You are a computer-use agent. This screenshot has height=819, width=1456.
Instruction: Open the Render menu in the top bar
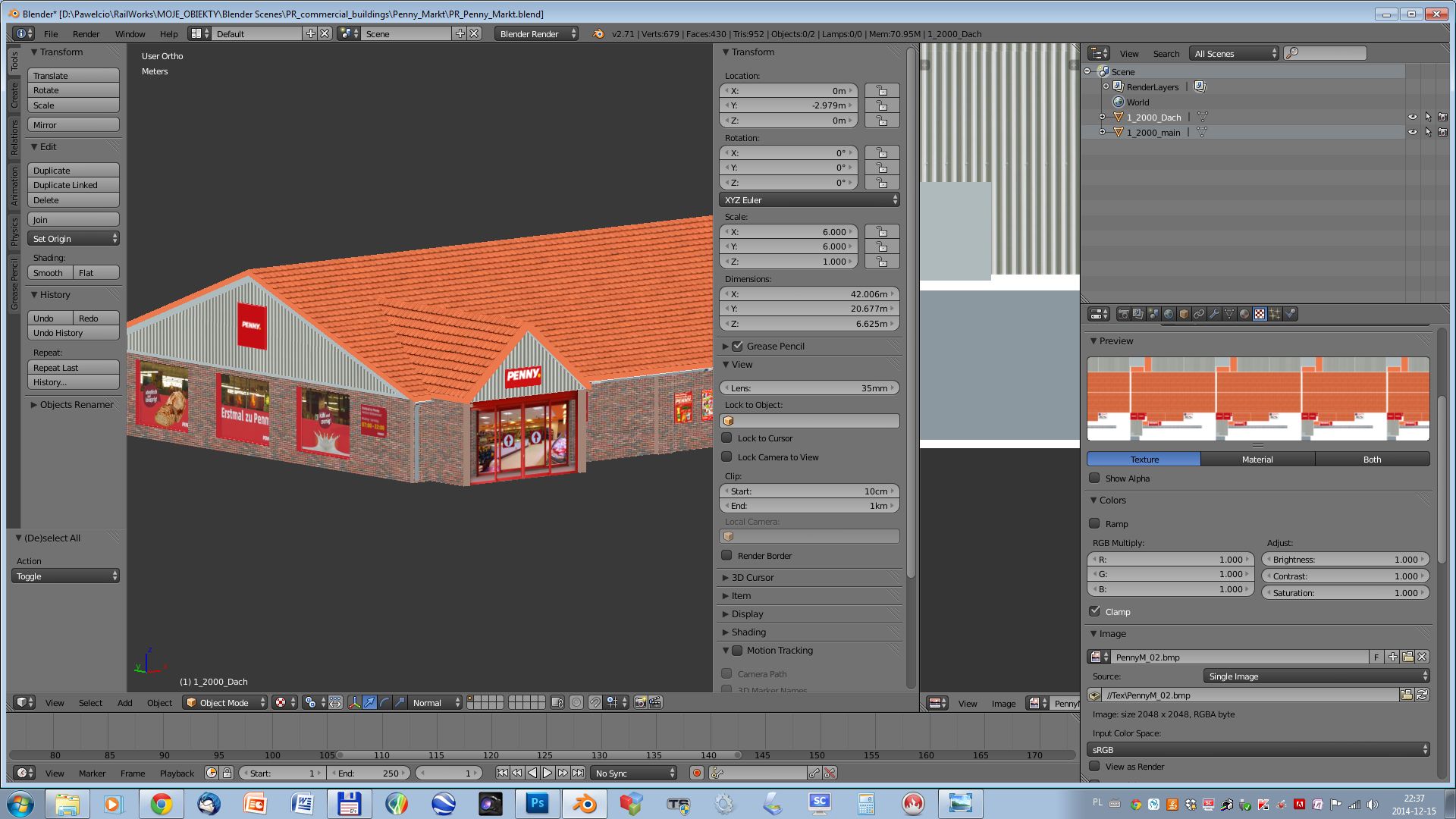(x=86, y=34)
